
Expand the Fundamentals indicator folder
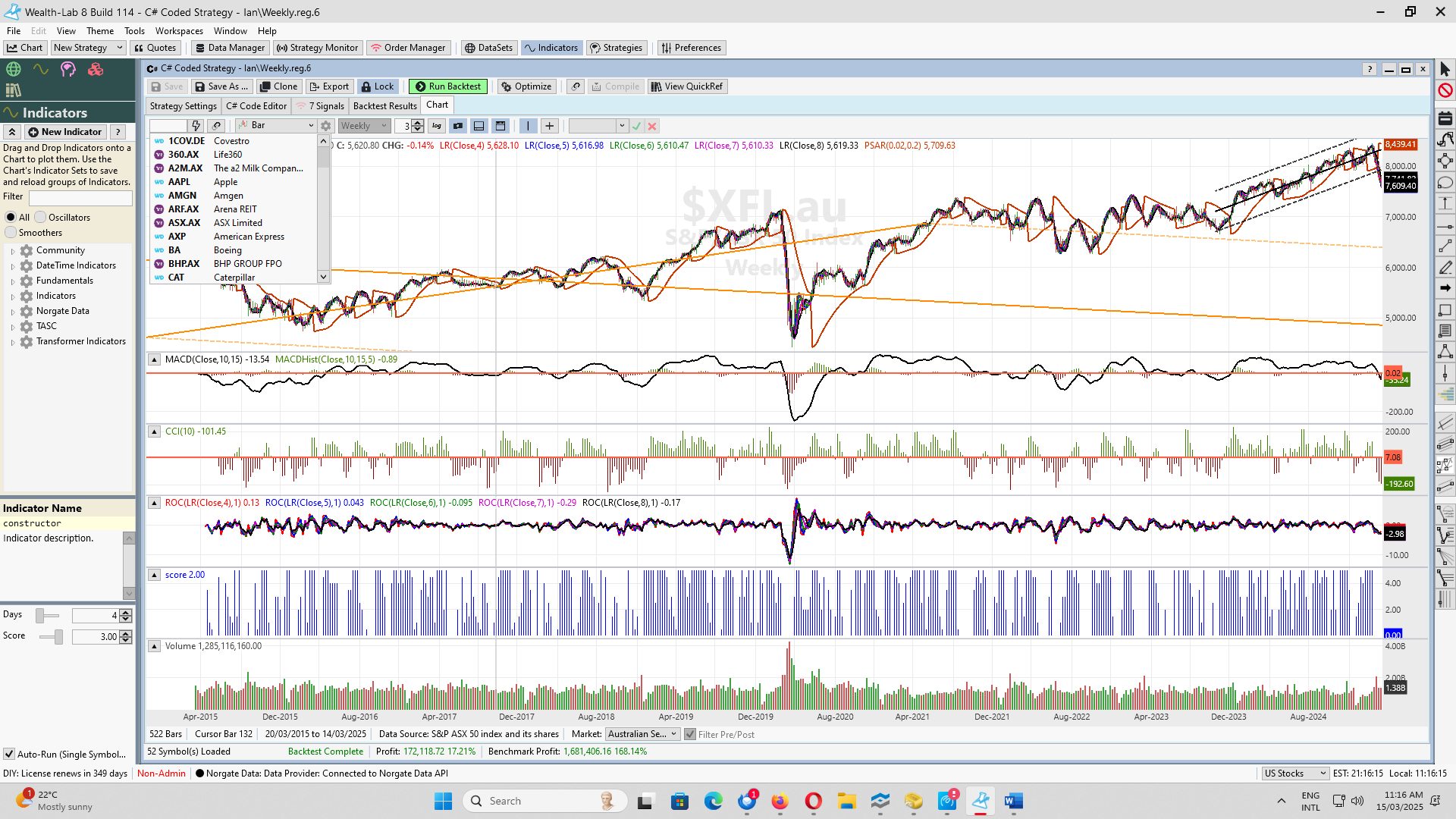coord(13,281)
